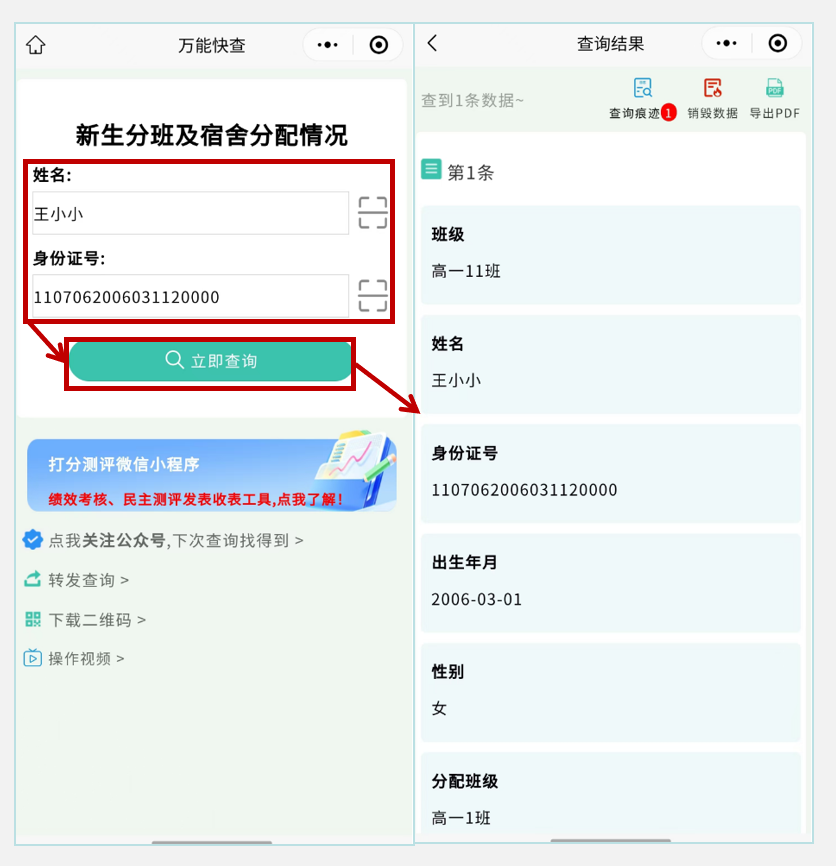836x866 pixels.
Task: Click the 万能快查 title text
Action: (x=211, y=45)
